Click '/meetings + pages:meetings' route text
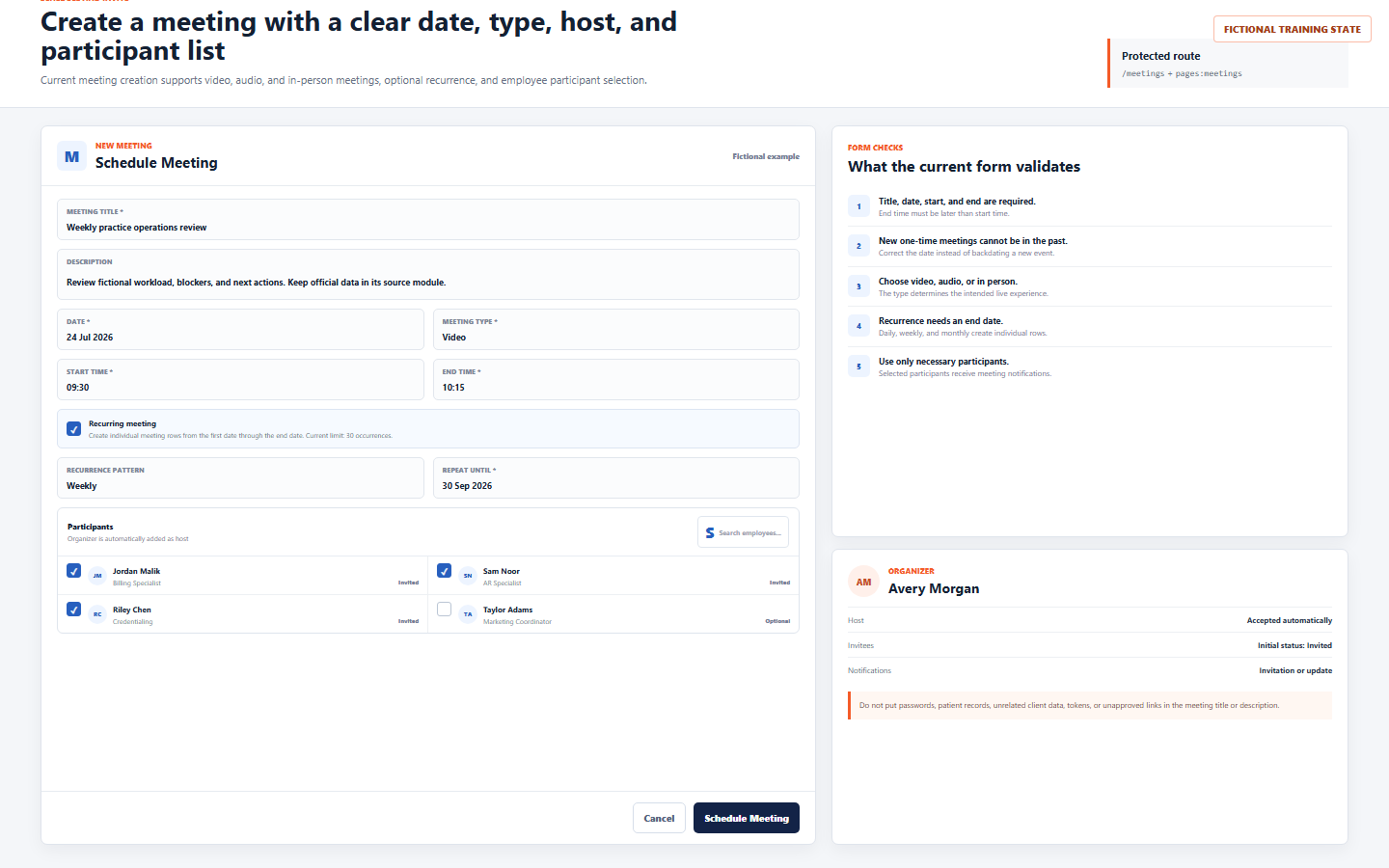This screenshot has height=868, width=1389. 1182,73
